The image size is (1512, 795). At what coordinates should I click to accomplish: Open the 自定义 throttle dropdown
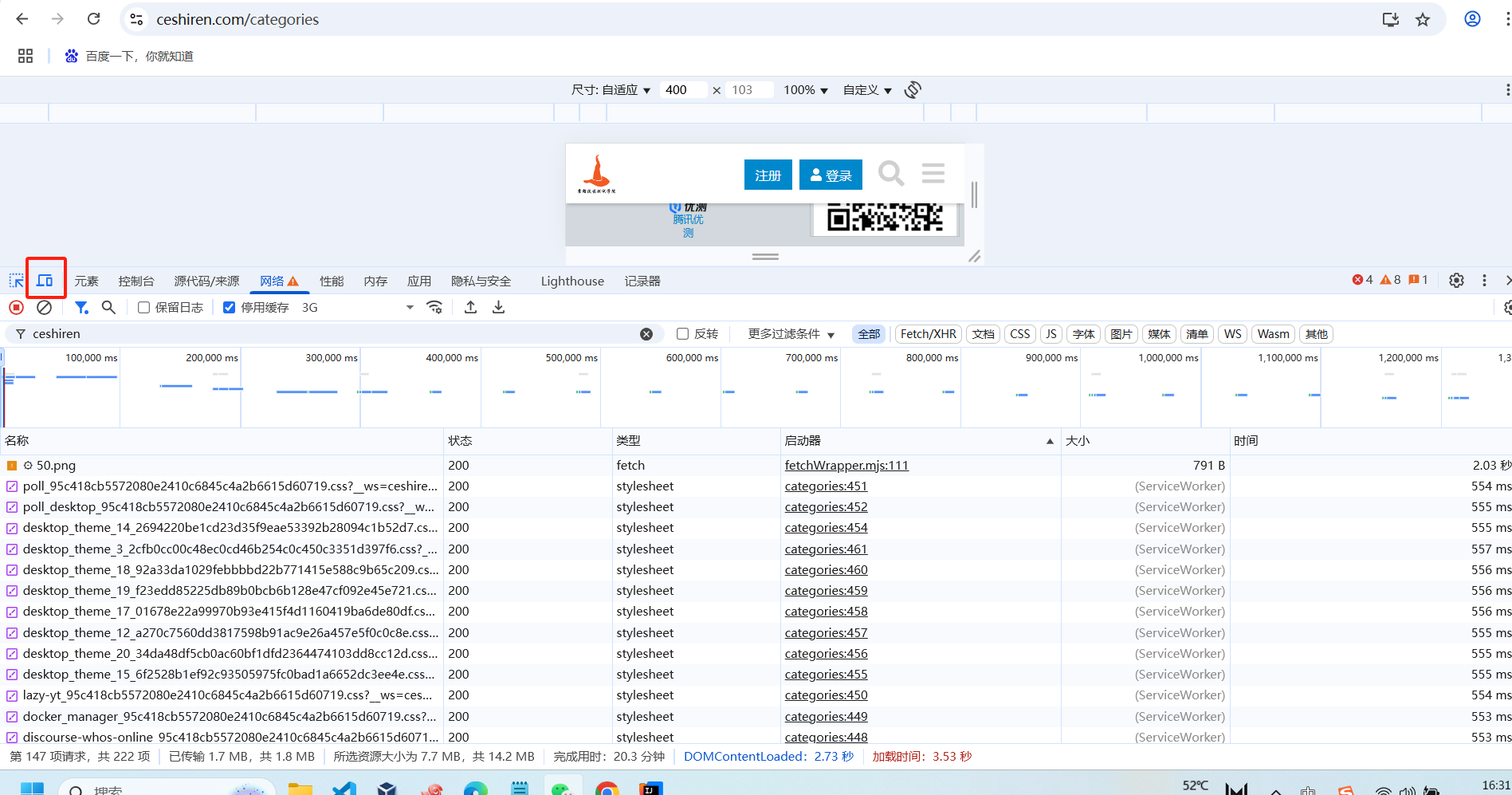pos(867,90)
